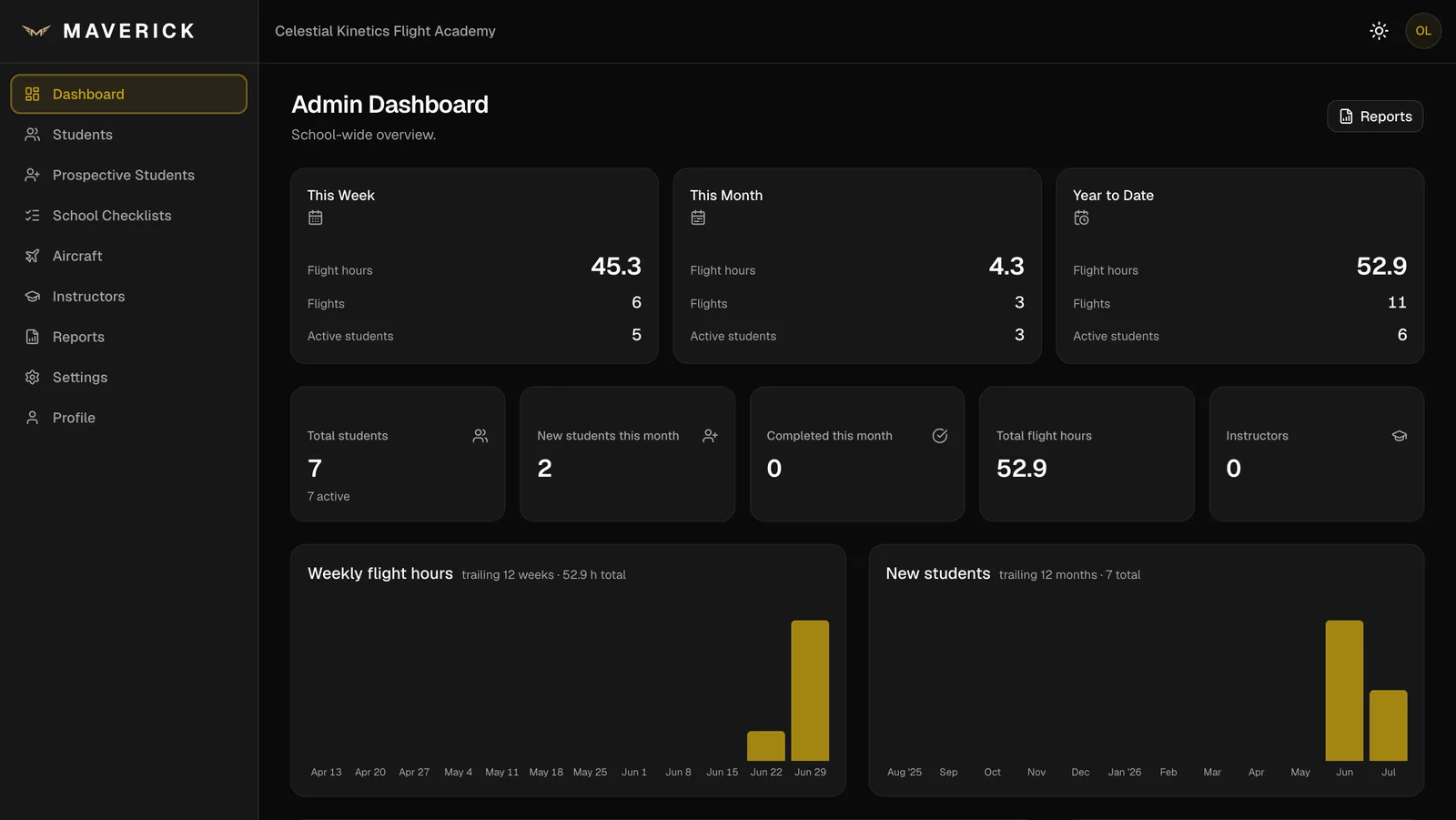Click the graduation cap icon in the Instructors card
This screenshot has height=820, width=1456.
[1400, 436]
